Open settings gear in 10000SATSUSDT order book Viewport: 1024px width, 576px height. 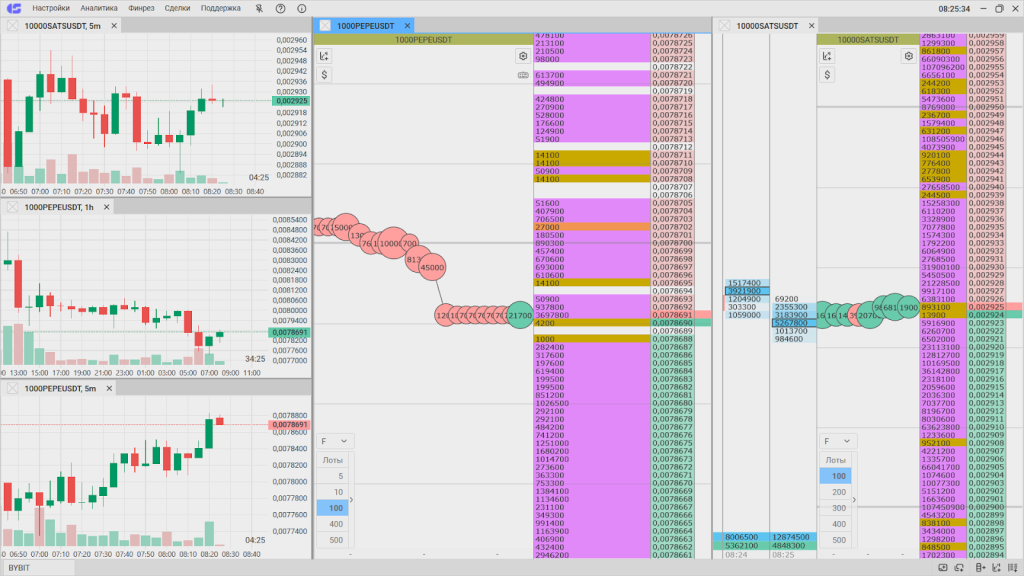(909, 57)
